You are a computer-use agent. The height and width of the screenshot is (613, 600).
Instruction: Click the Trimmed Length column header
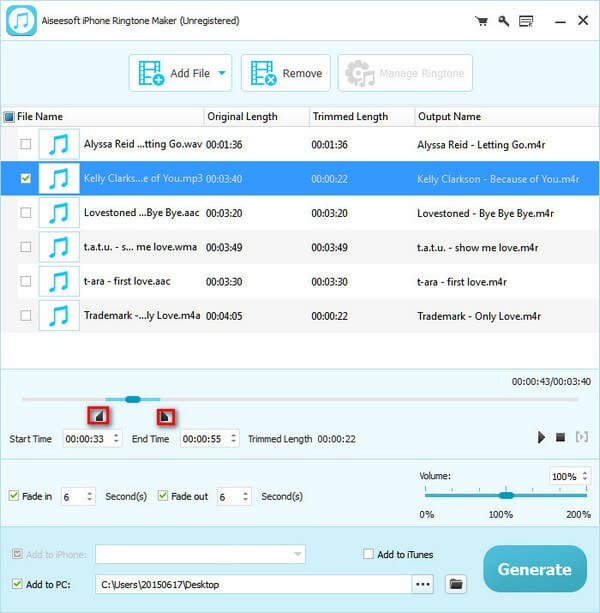click(x=362, y=117)
